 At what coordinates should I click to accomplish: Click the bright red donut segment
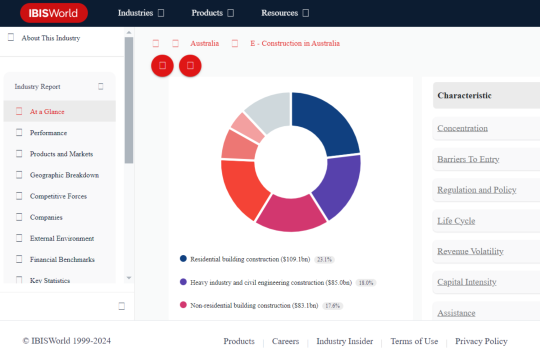point(242,187)
